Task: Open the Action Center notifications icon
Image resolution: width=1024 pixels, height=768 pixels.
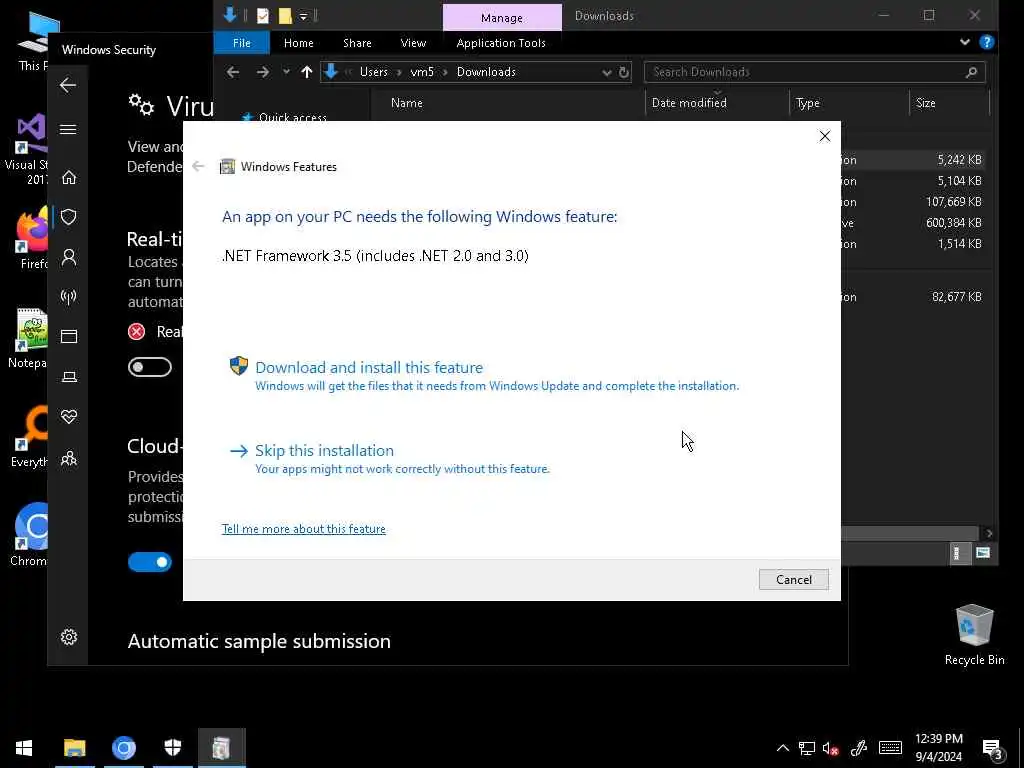Action: click(992, 748)
